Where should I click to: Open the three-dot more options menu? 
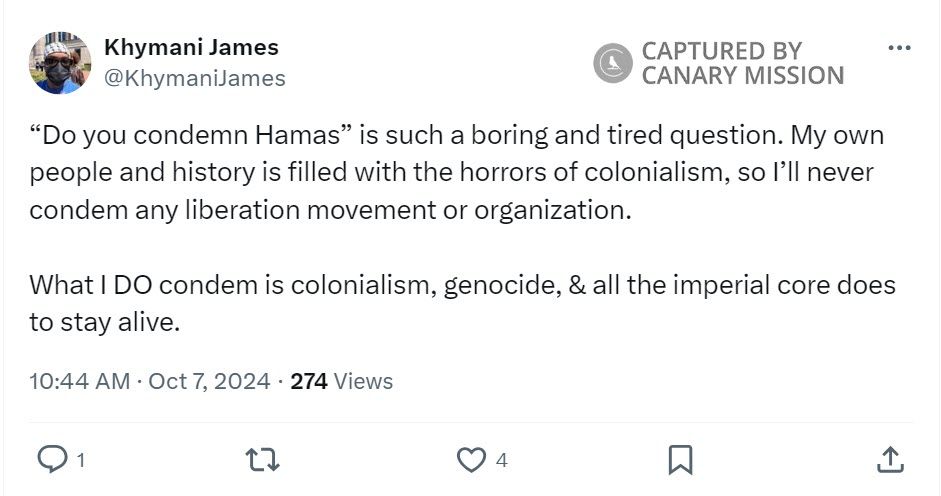(x=899, y=48)
